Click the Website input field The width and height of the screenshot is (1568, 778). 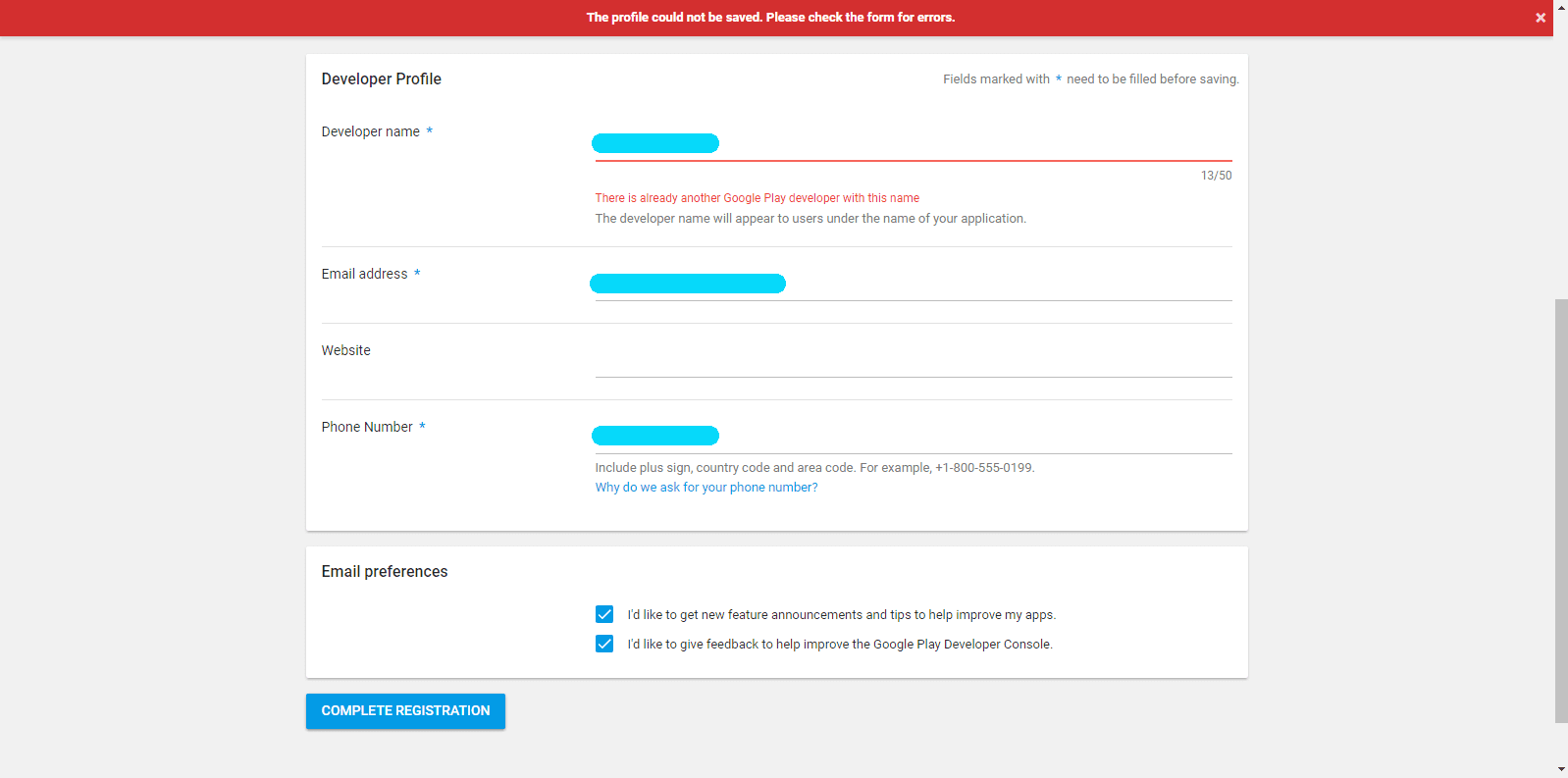click(x=914, y=361)
